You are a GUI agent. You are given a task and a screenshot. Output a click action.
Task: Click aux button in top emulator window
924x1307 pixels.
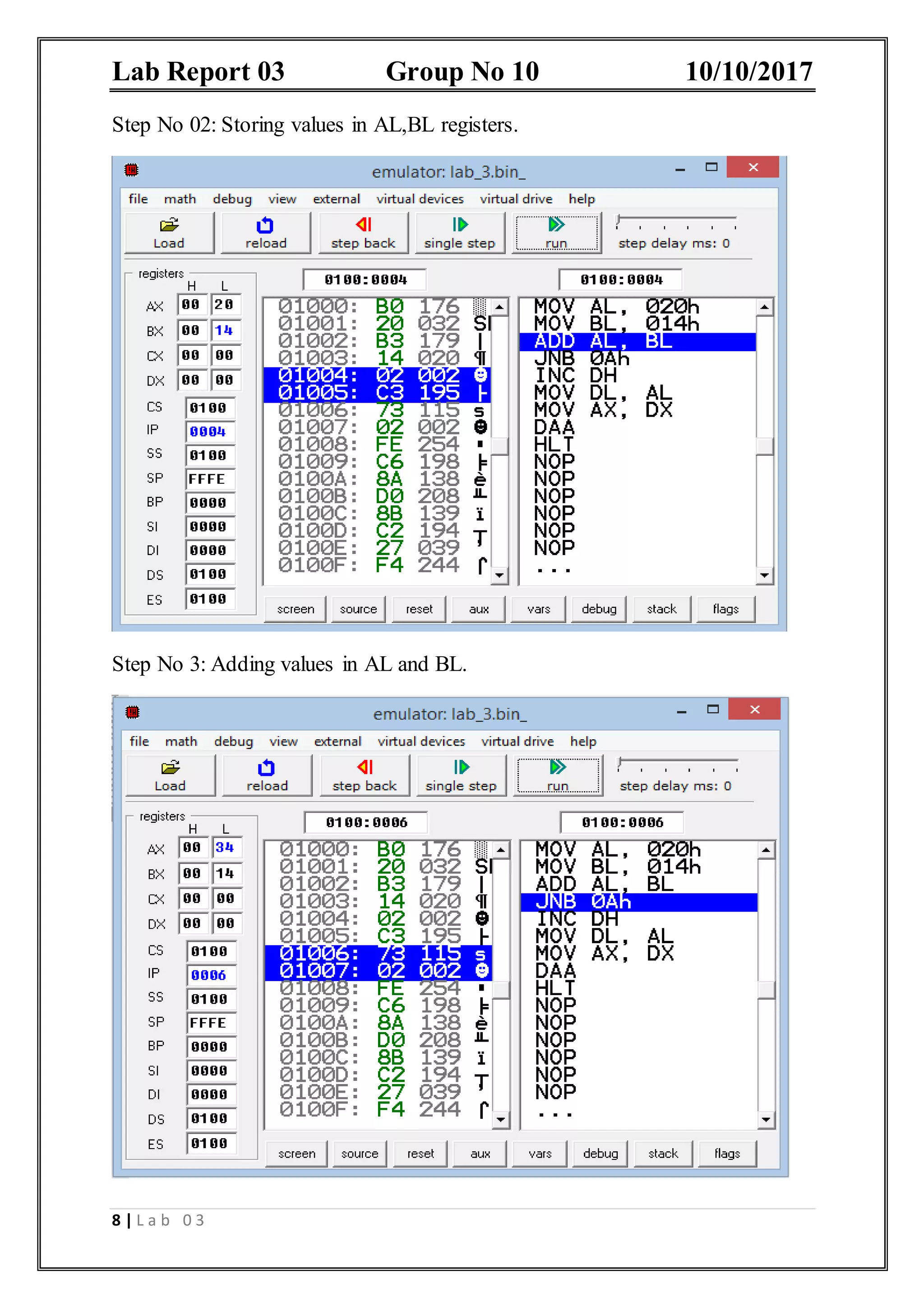click(479, 609)
